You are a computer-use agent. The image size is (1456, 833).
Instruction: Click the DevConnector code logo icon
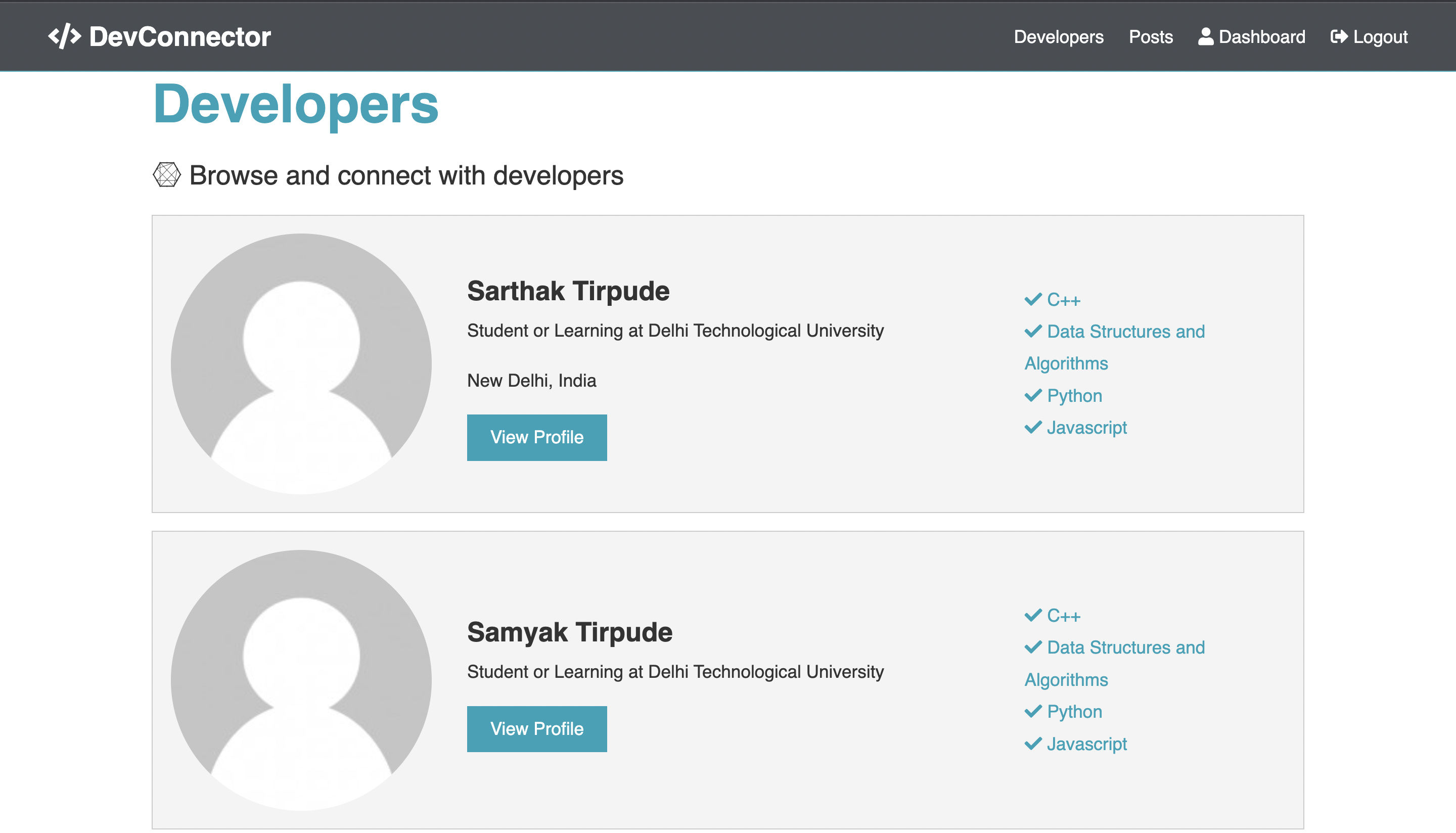[65, 36]
